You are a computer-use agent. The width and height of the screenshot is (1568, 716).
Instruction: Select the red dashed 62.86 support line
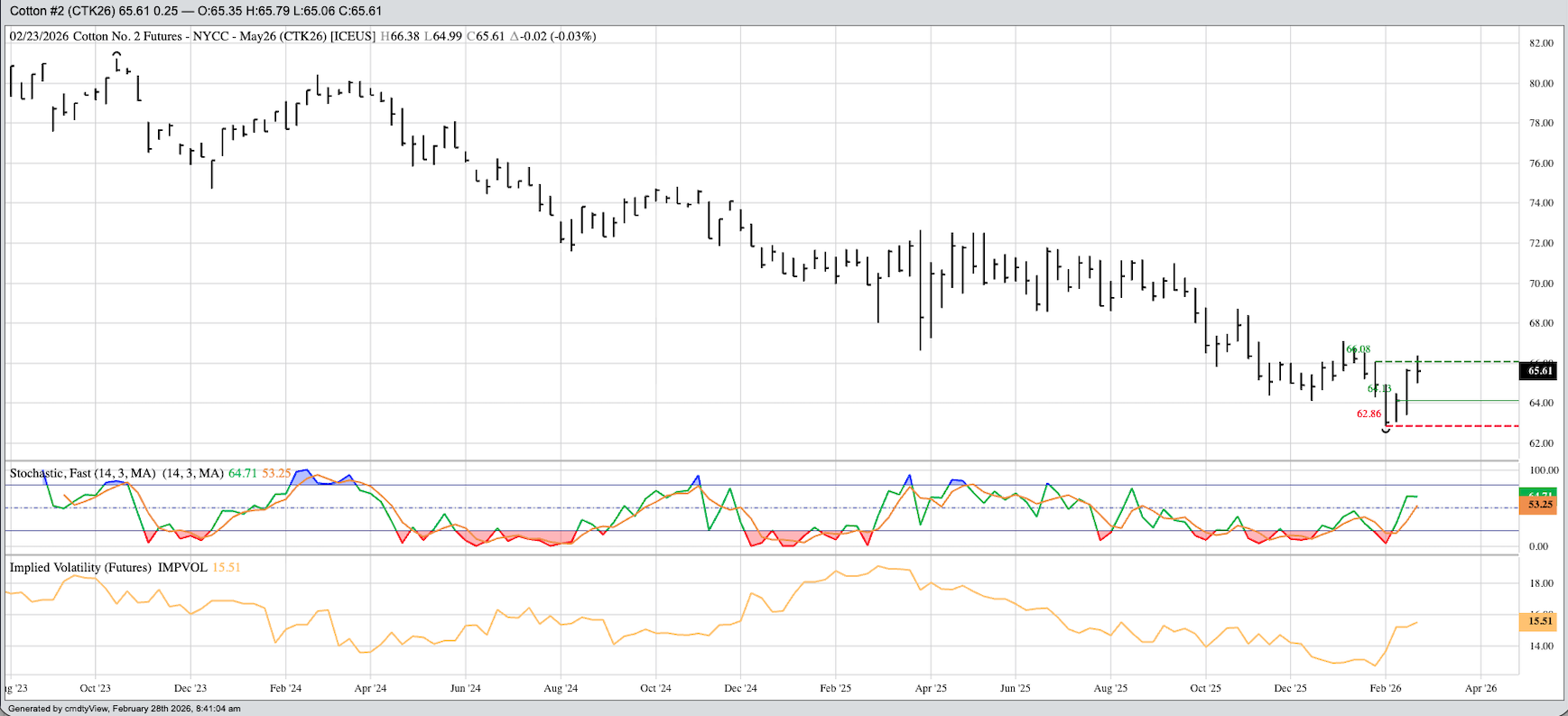click(x=1462, y=425)
